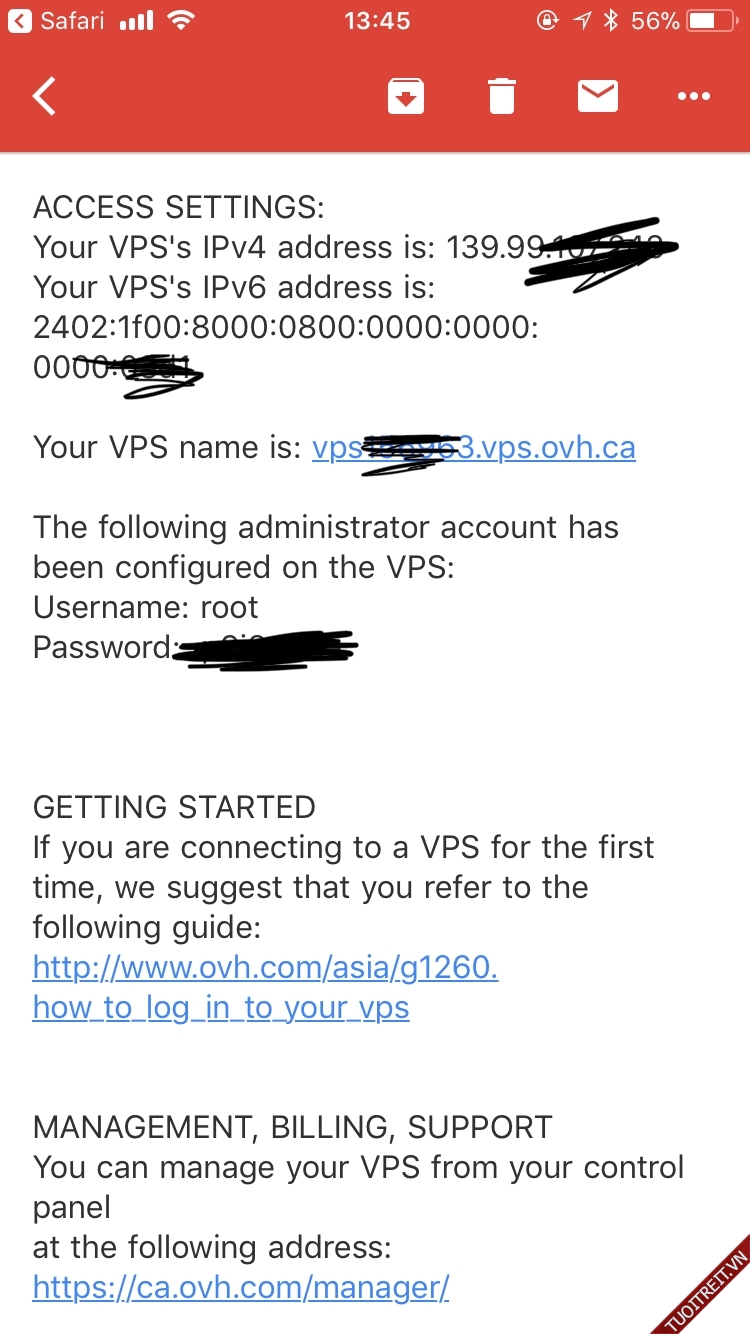Mark email as unread via envelope icon

point(597,97)
